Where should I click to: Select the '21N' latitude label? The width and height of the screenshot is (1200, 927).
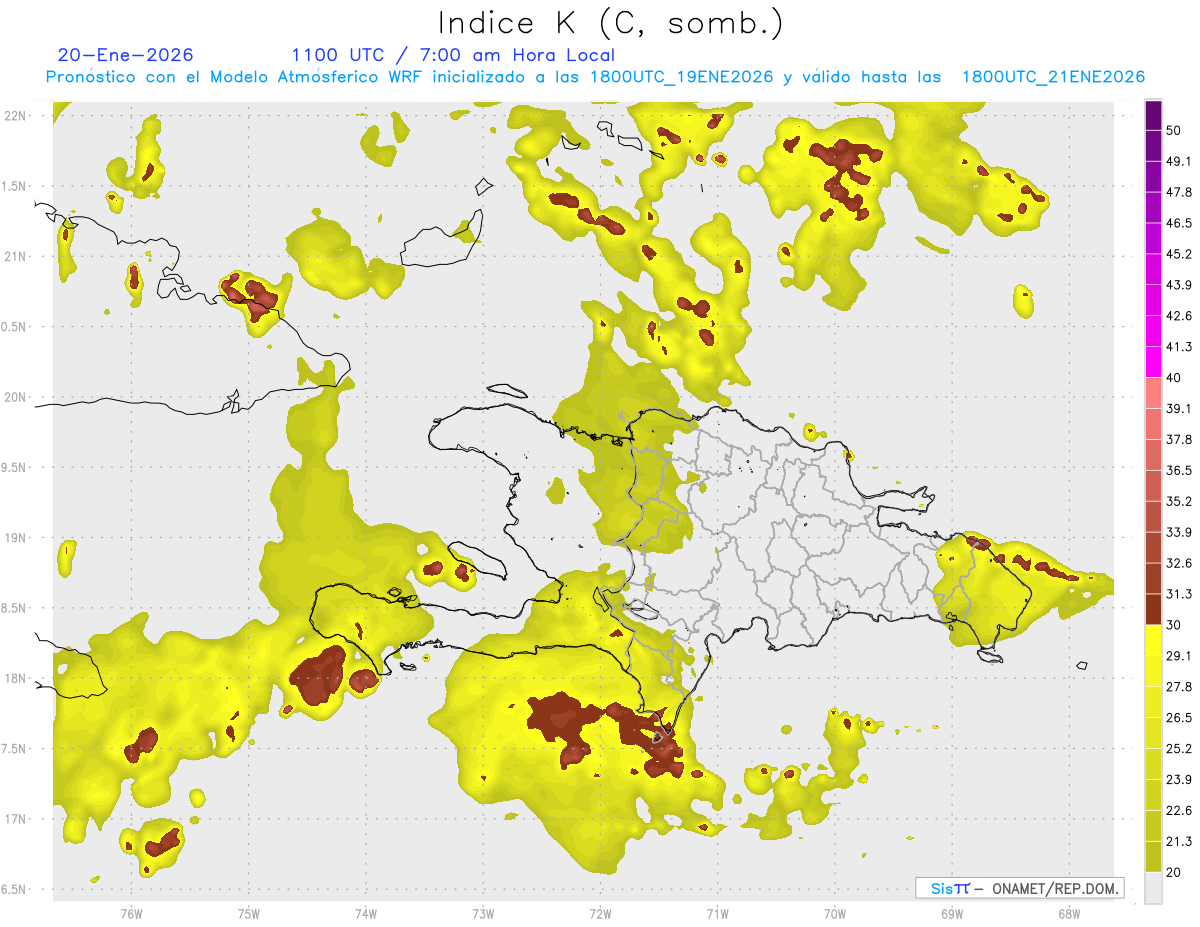[x=15, y=256]
